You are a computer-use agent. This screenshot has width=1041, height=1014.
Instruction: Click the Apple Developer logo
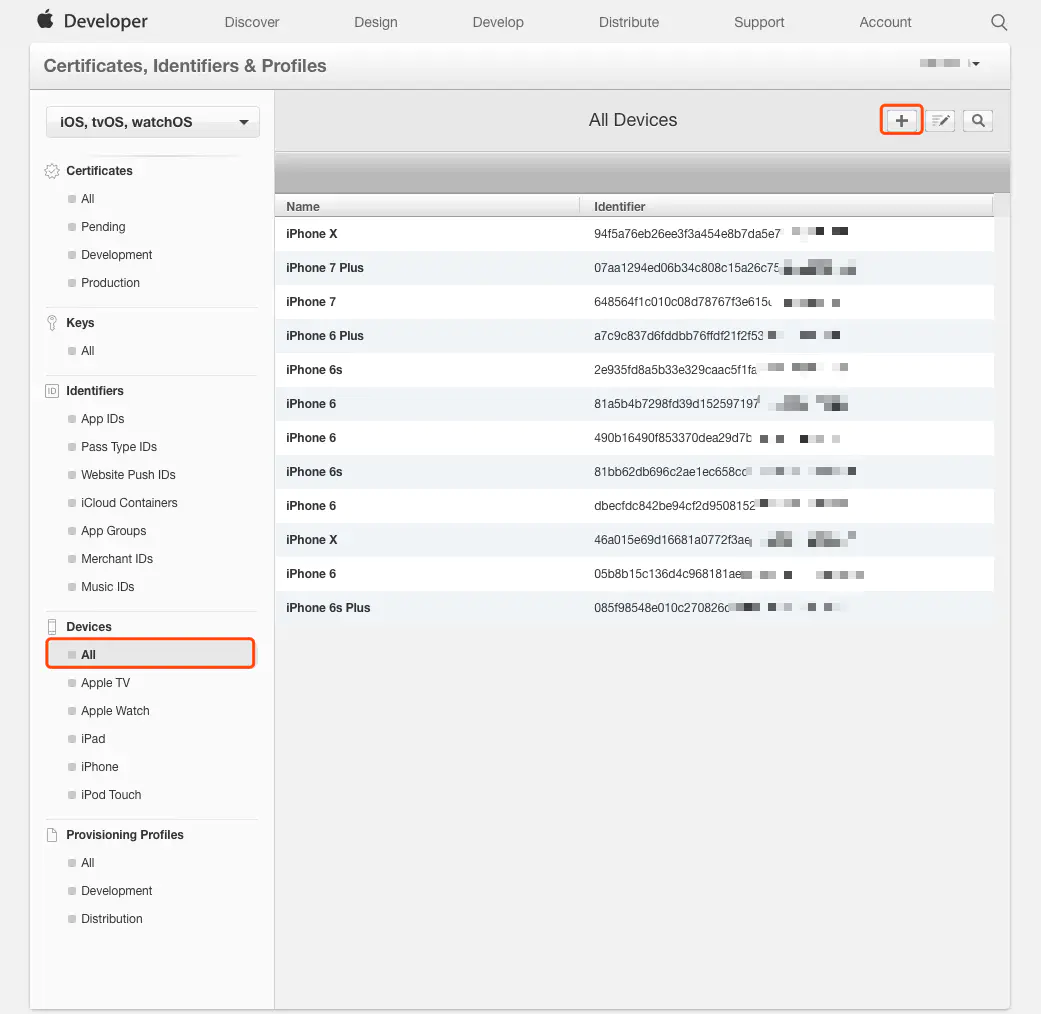[92, 21]
